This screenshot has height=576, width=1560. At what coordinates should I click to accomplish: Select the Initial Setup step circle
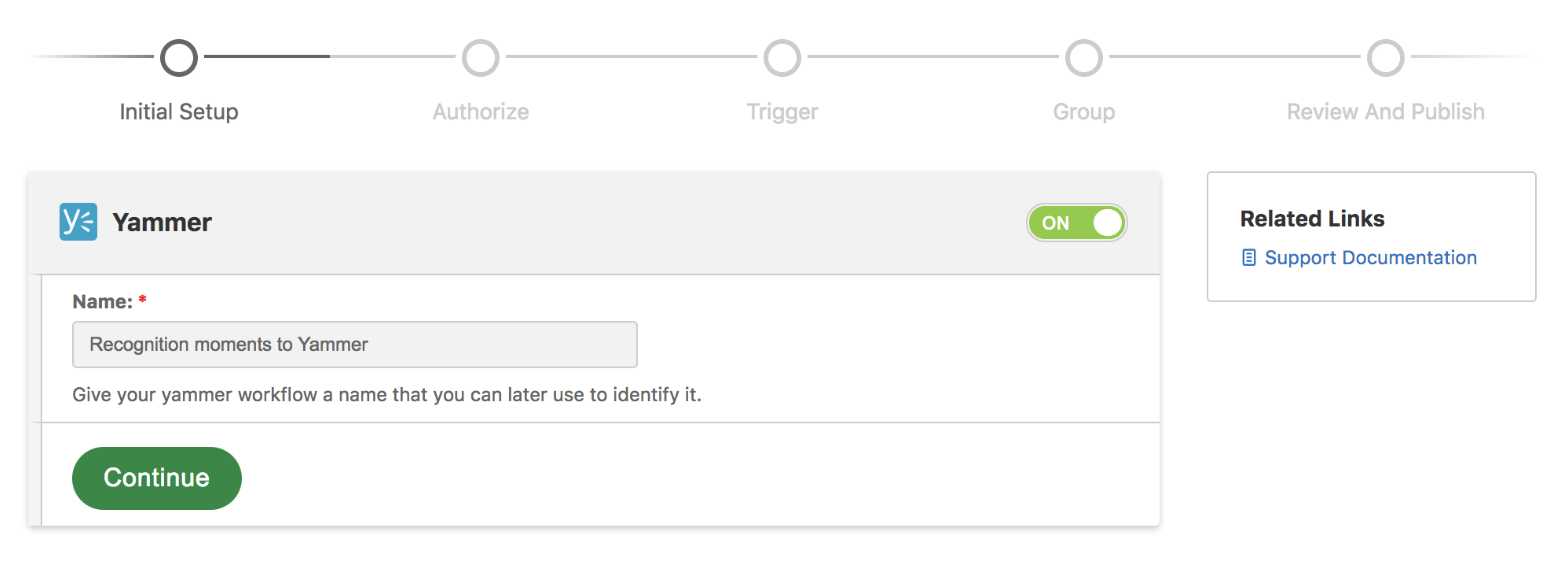click(x=179, y=58)
